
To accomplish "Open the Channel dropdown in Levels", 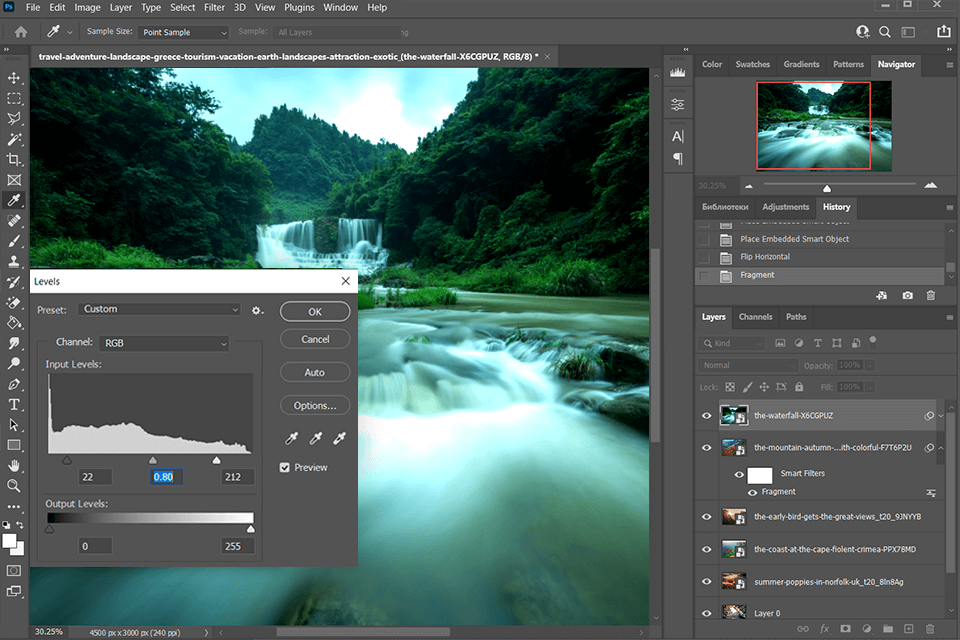I will pyautogui.click(x=164, y=343).
